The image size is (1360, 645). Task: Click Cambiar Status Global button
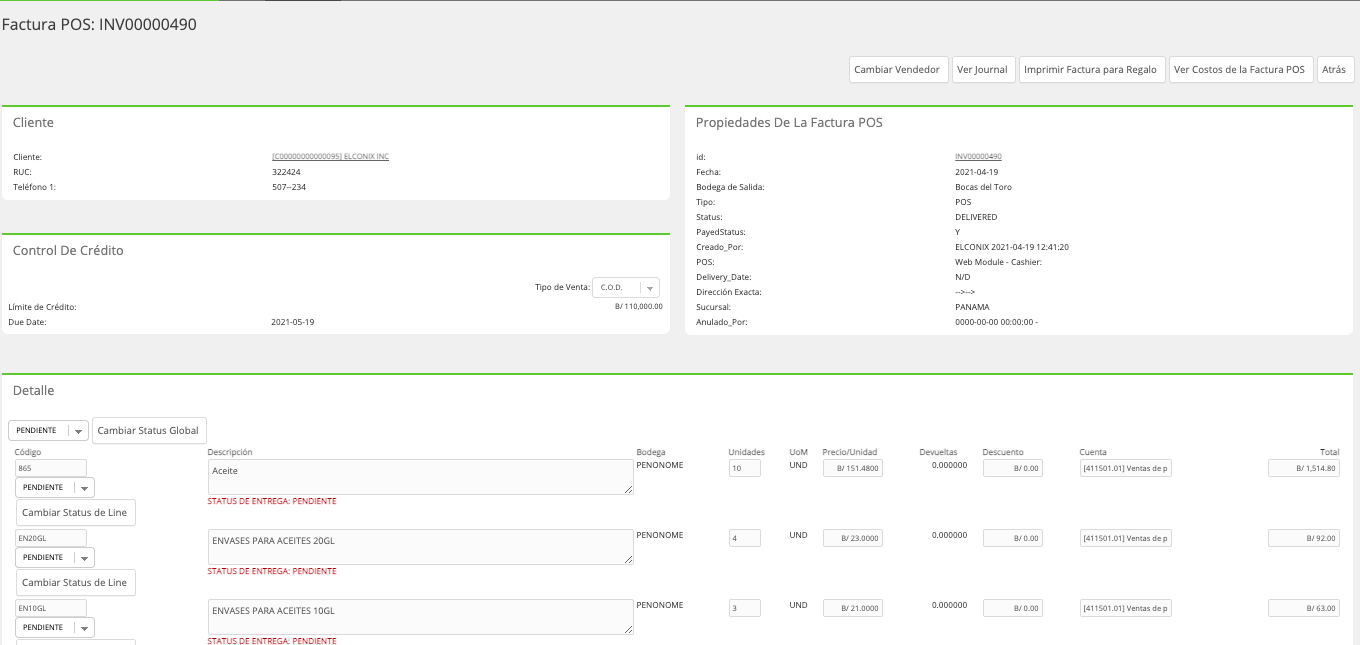149,431
